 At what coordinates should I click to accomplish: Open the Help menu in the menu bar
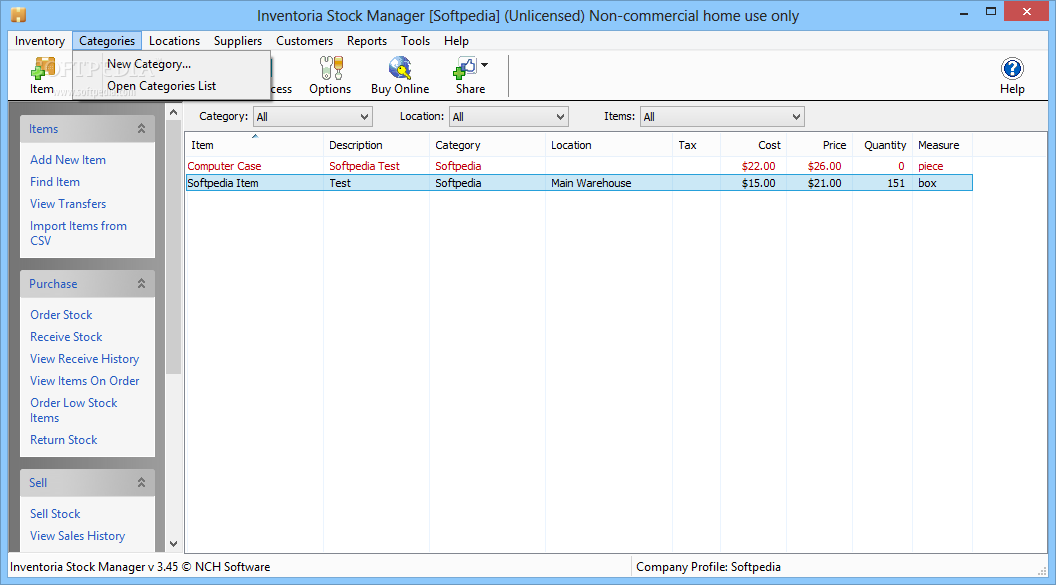[456, 41]
